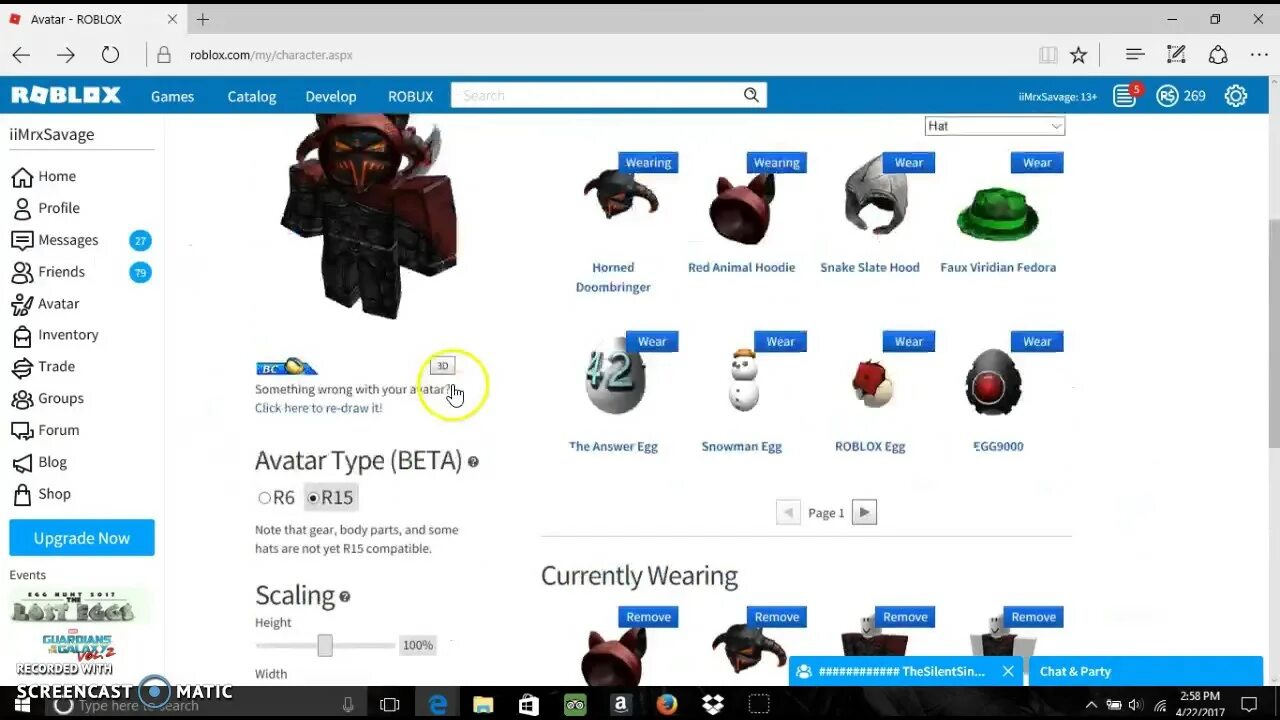Wear the EGG9000 hat

1037,342
